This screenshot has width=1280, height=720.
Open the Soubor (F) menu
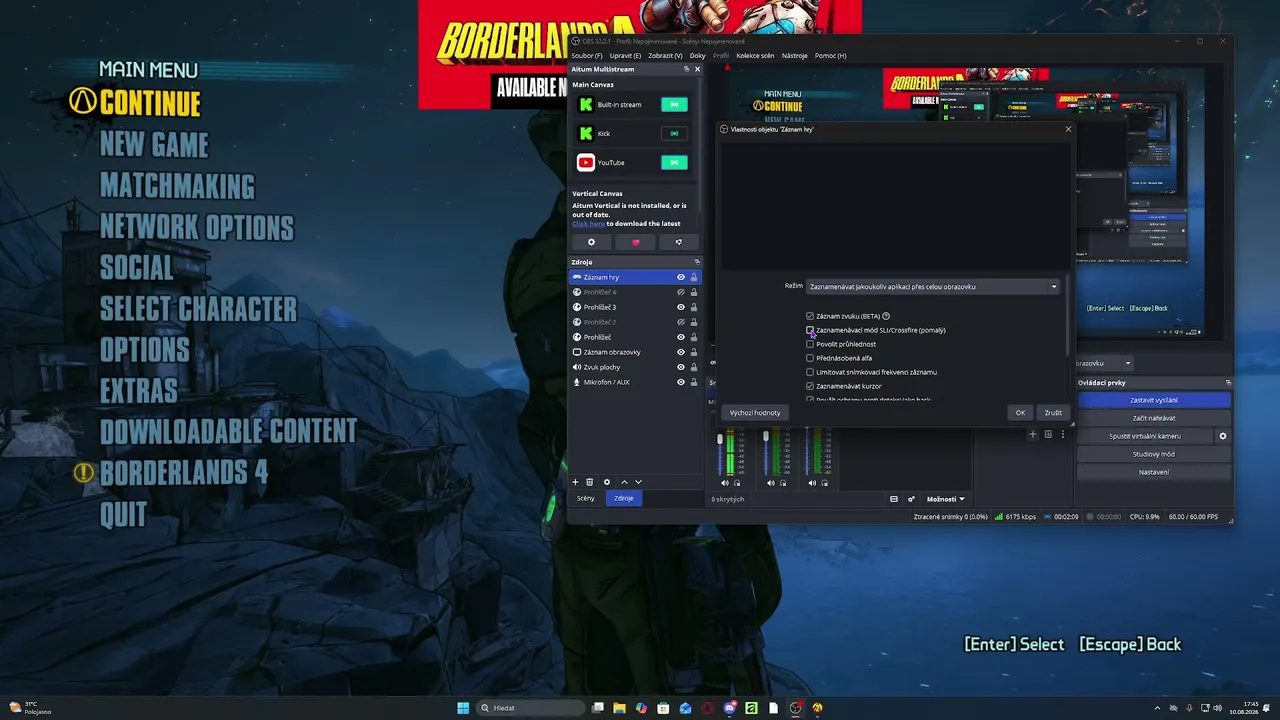[x=587, y=56]
